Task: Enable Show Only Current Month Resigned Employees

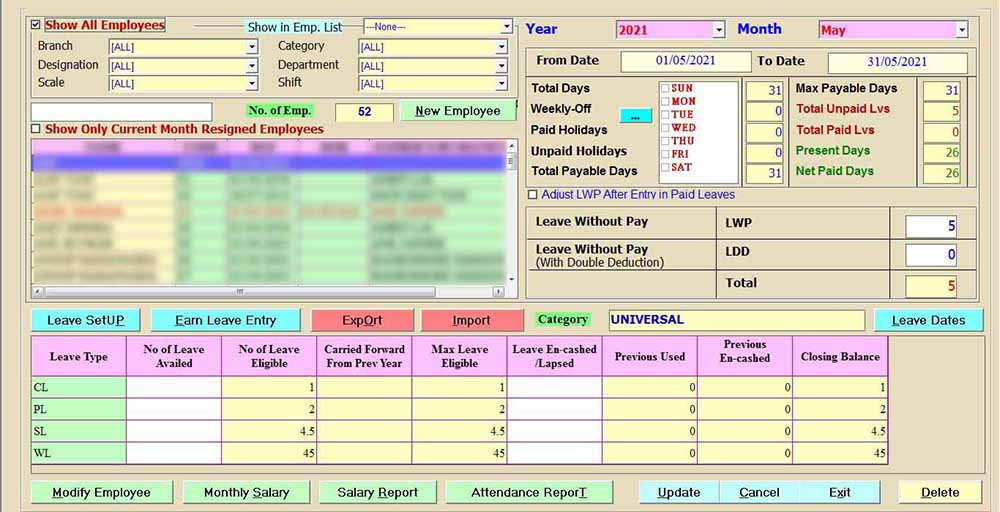Action: point(36,129)
